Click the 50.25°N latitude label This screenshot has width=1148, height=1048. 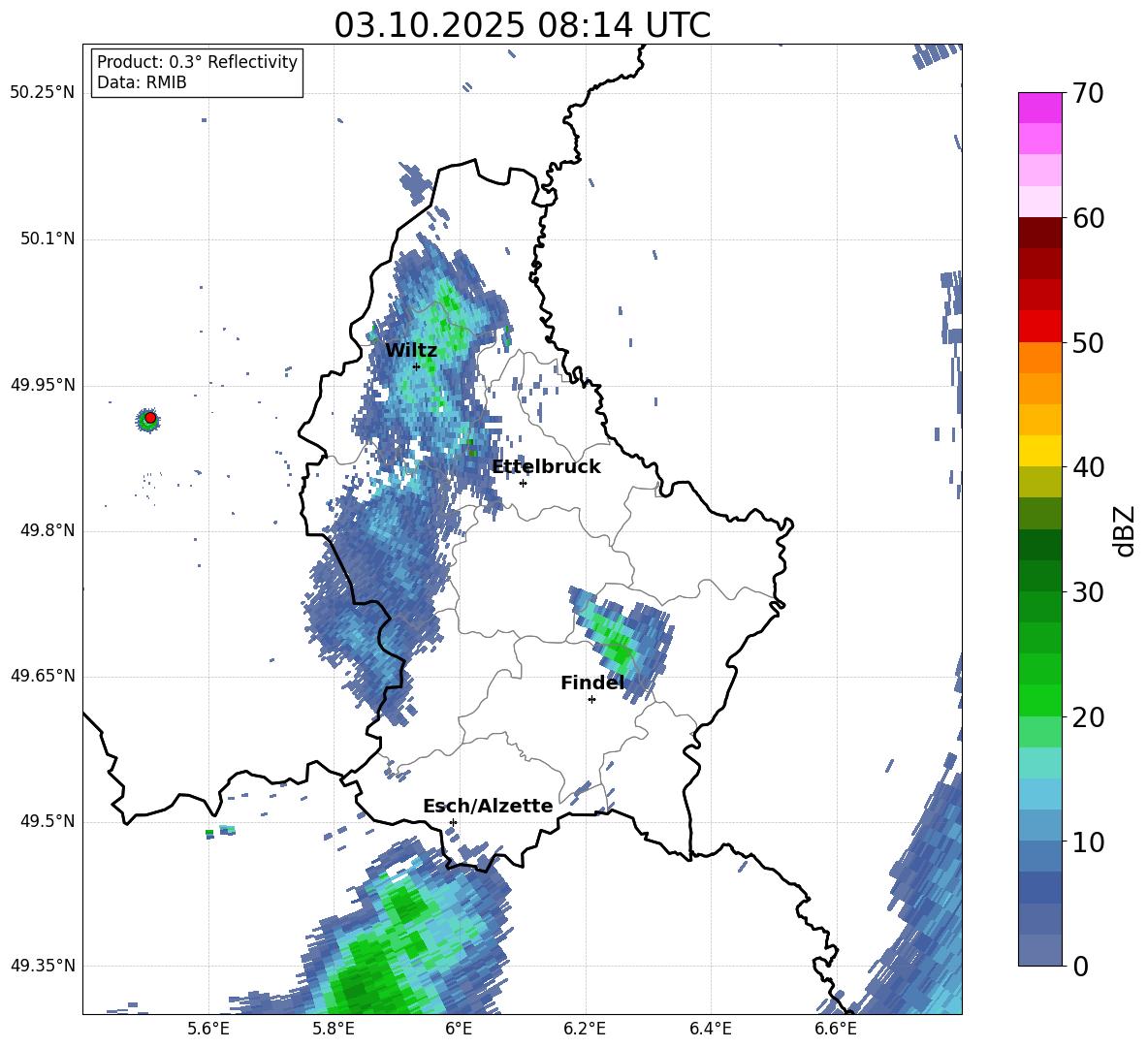43,93
